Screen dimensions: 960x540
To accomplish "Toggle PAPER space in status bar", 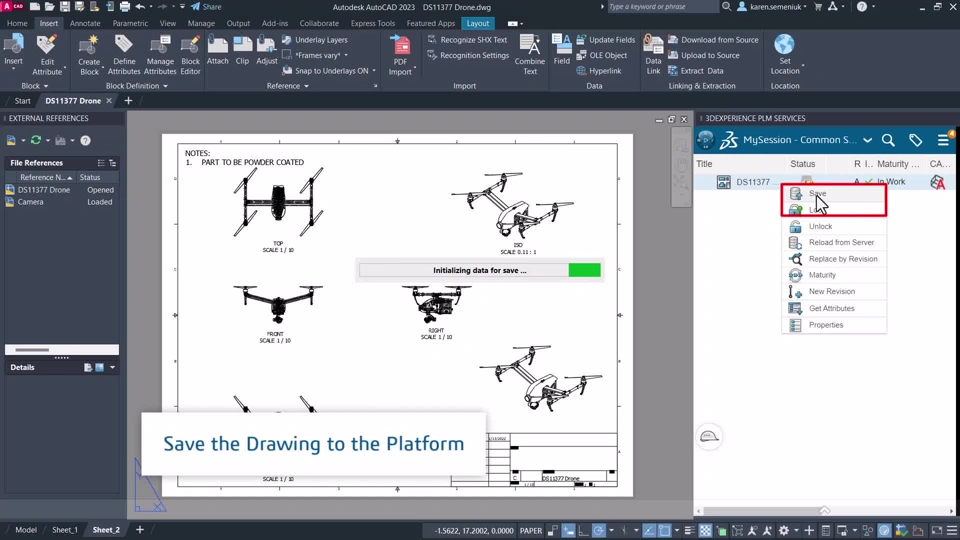I will pyautogui.click(x=531, y=531).
